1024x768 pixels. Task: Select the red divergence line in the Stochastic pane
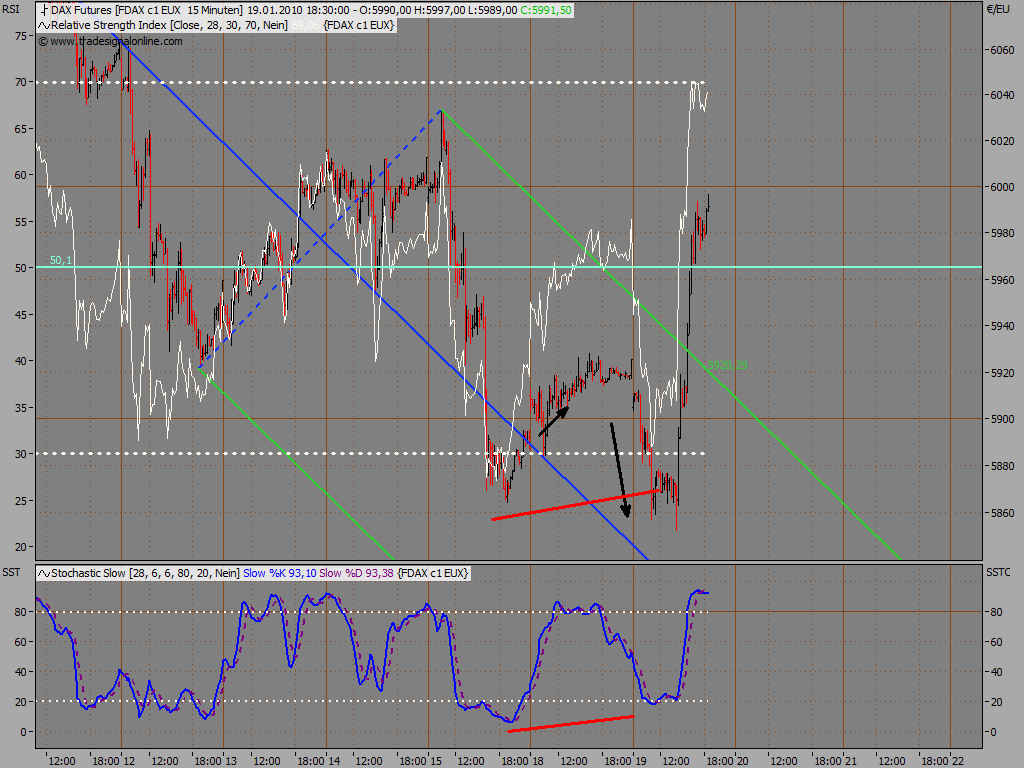pos(571,724)
